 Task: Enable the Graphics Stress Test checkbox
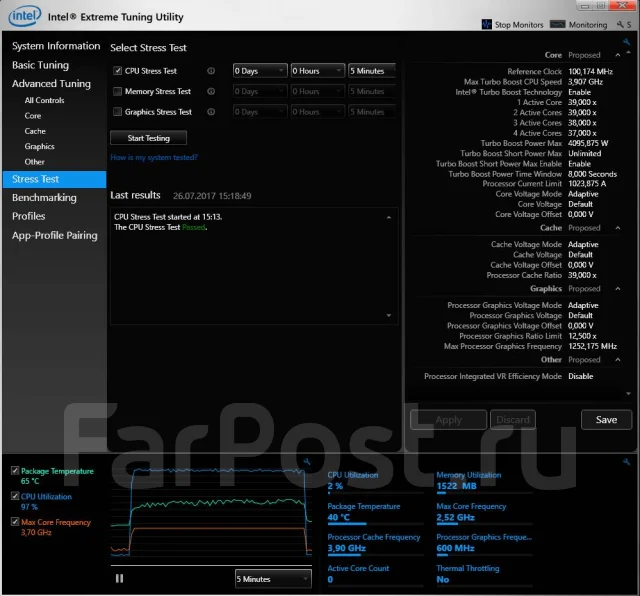click(118, 111)
